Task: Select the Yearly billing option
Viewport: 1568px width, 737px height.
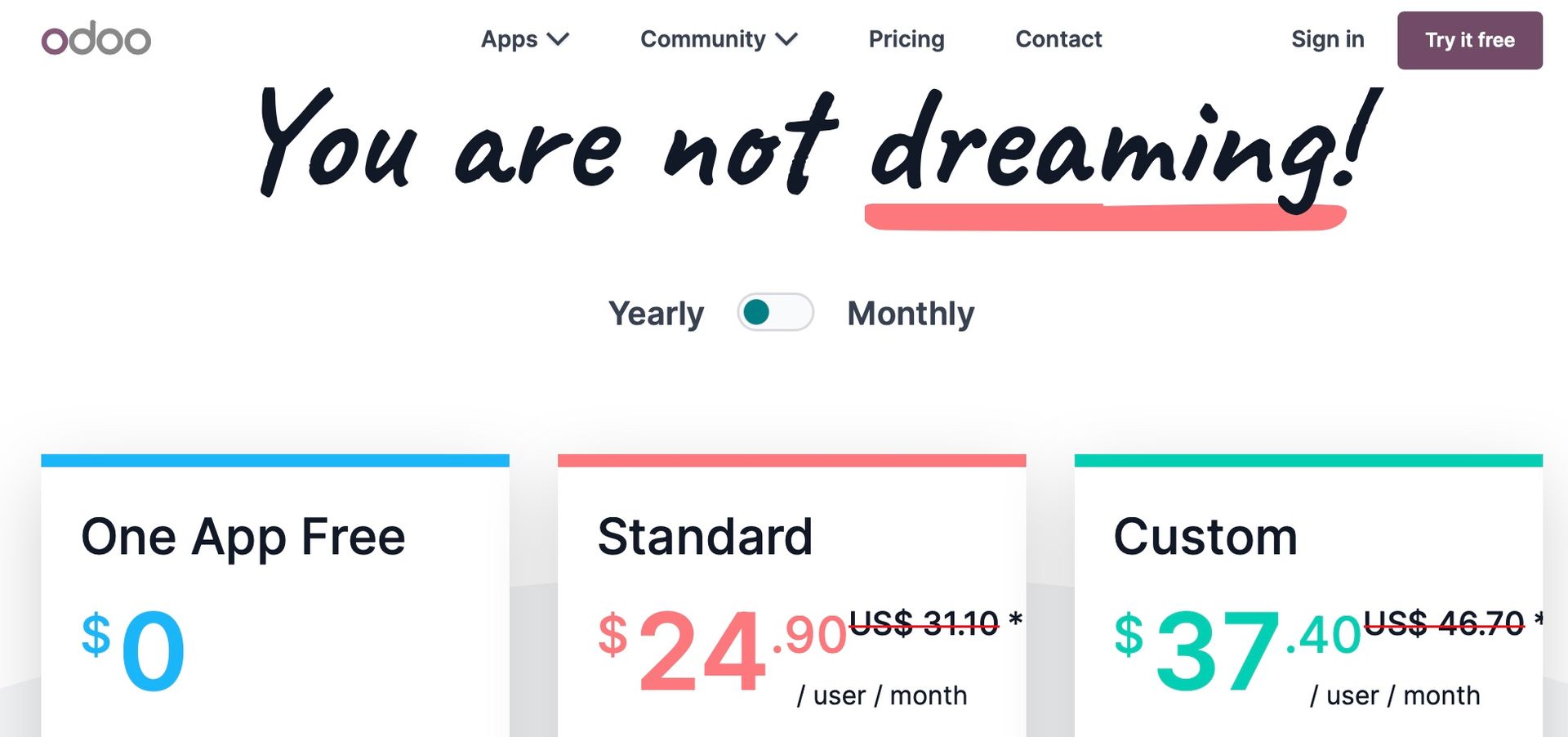Action: [657, 312]
